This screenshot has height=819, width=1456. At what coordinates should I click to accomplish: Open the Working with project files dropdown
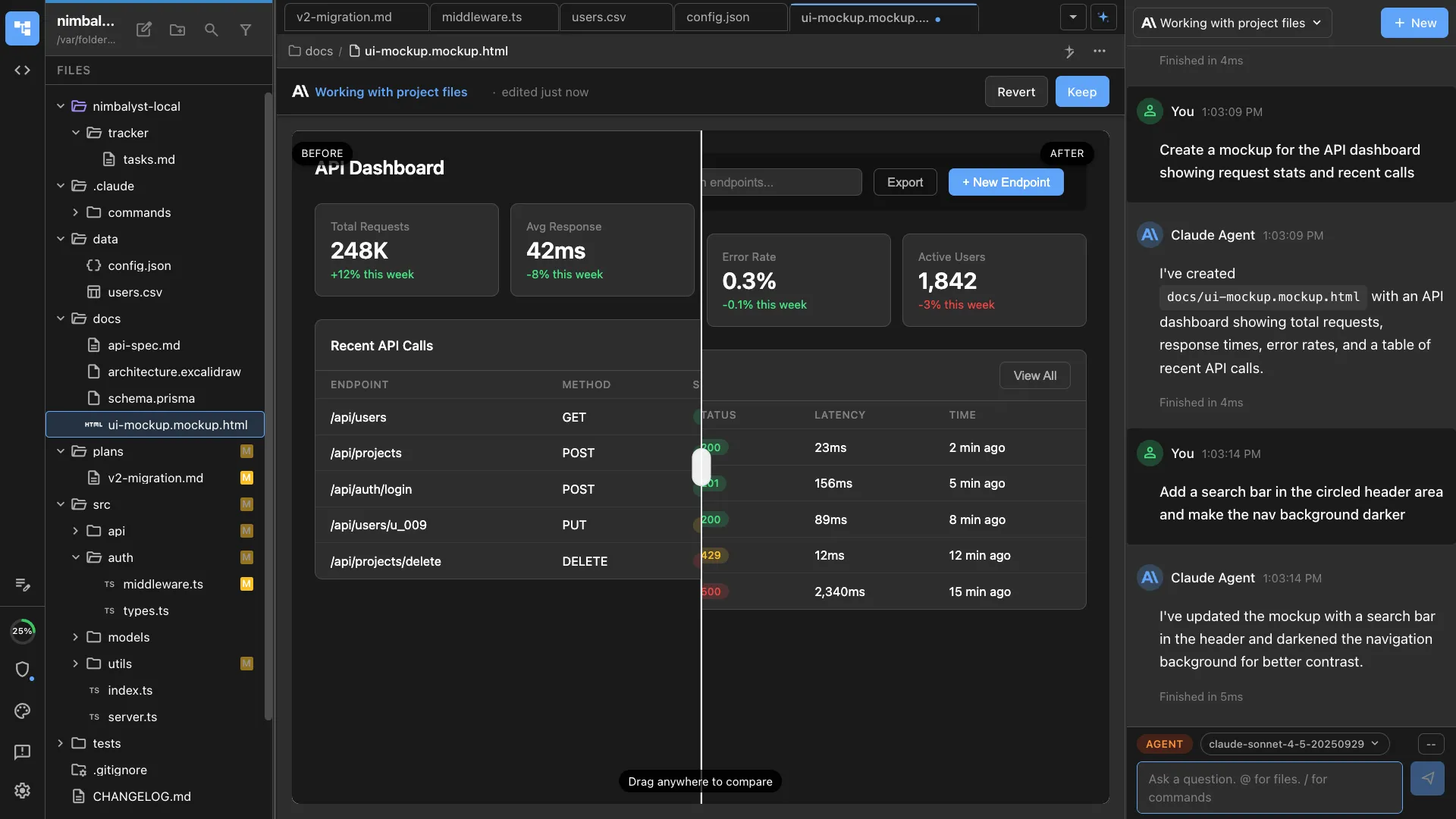(1232, 23)
